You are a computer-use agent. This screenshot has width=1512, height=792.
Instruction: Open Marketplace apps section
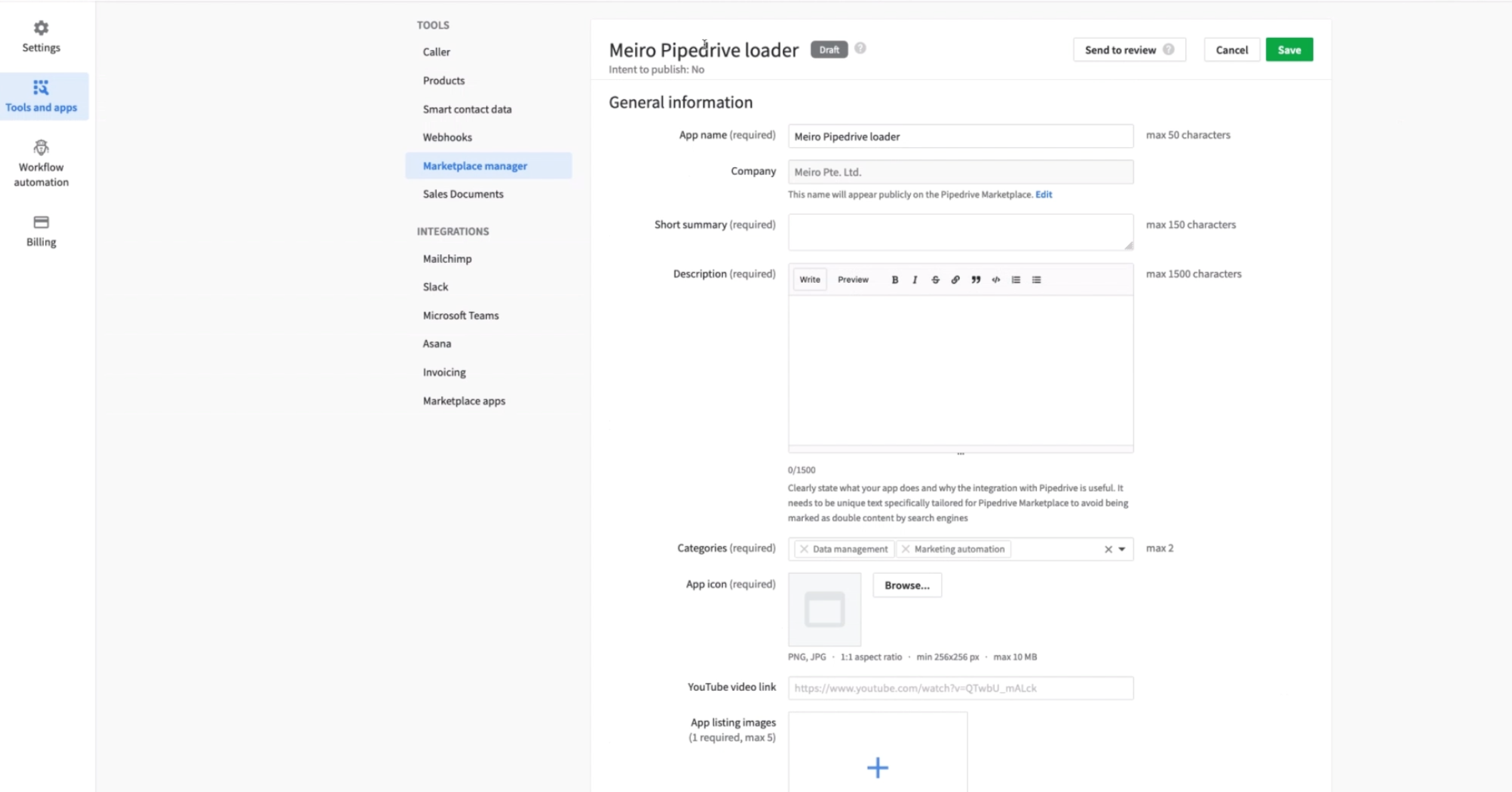point(463,400)
